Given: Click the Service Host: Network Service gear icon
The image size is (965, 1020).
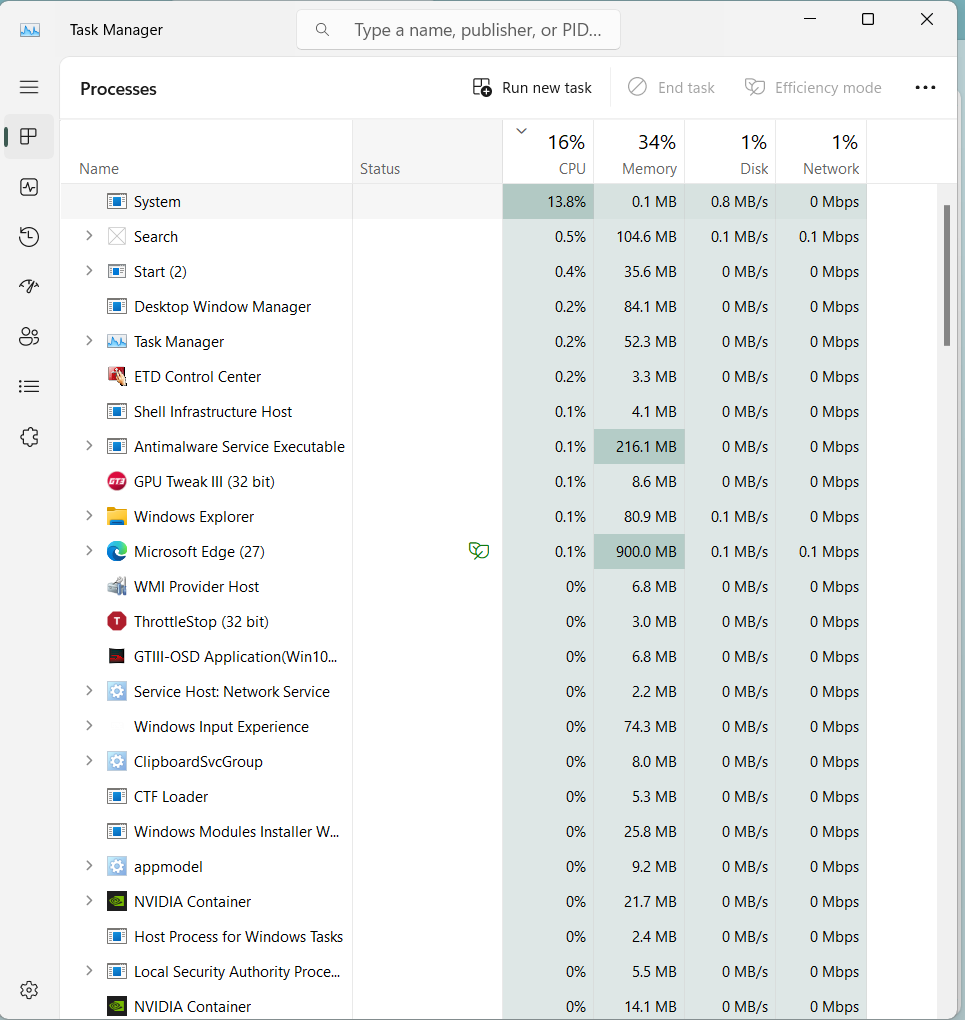Looking at the screenshot, I should coord(116,691).
